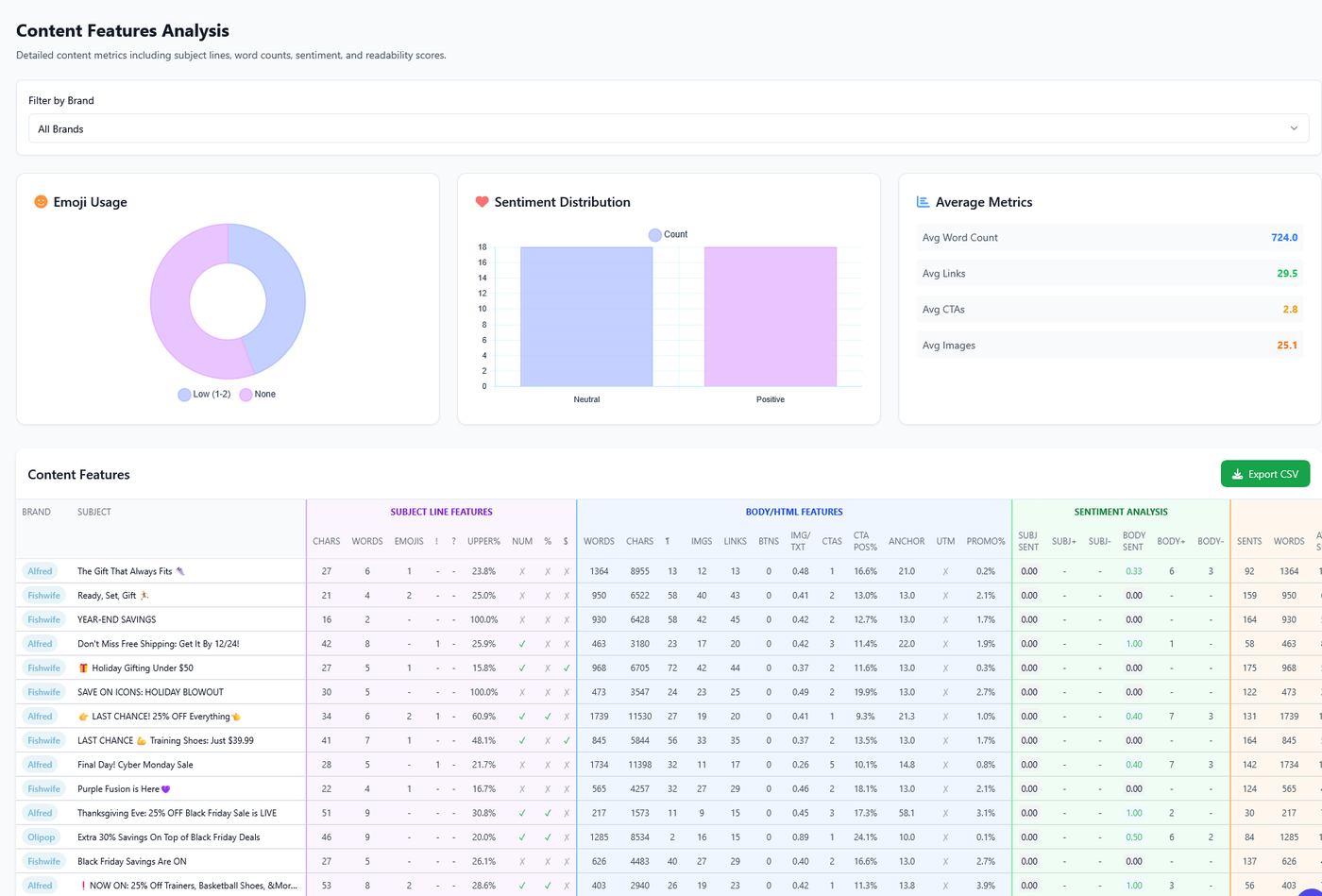
Task: Click Olipop badge in 'Extra 30% Savings' row
Action: pyautogui.click(x=41, y=837)
